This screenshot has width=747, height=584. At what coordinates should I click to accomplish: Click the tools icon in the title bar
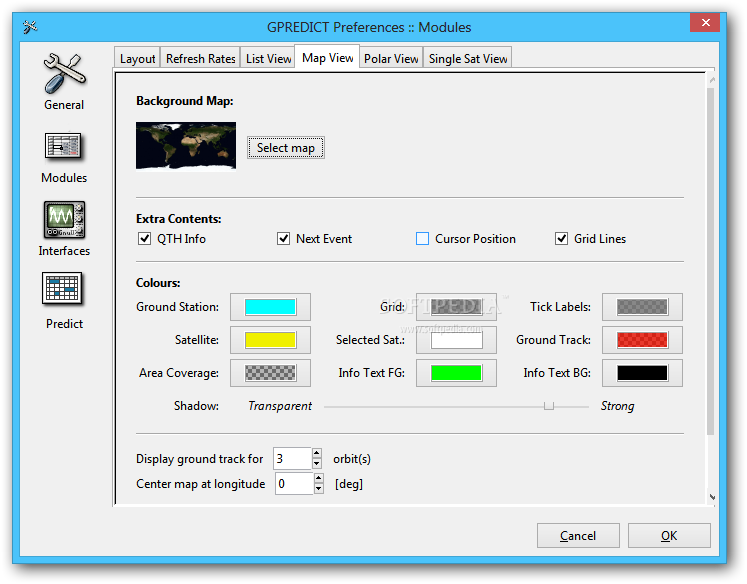[x=30, y=27]
